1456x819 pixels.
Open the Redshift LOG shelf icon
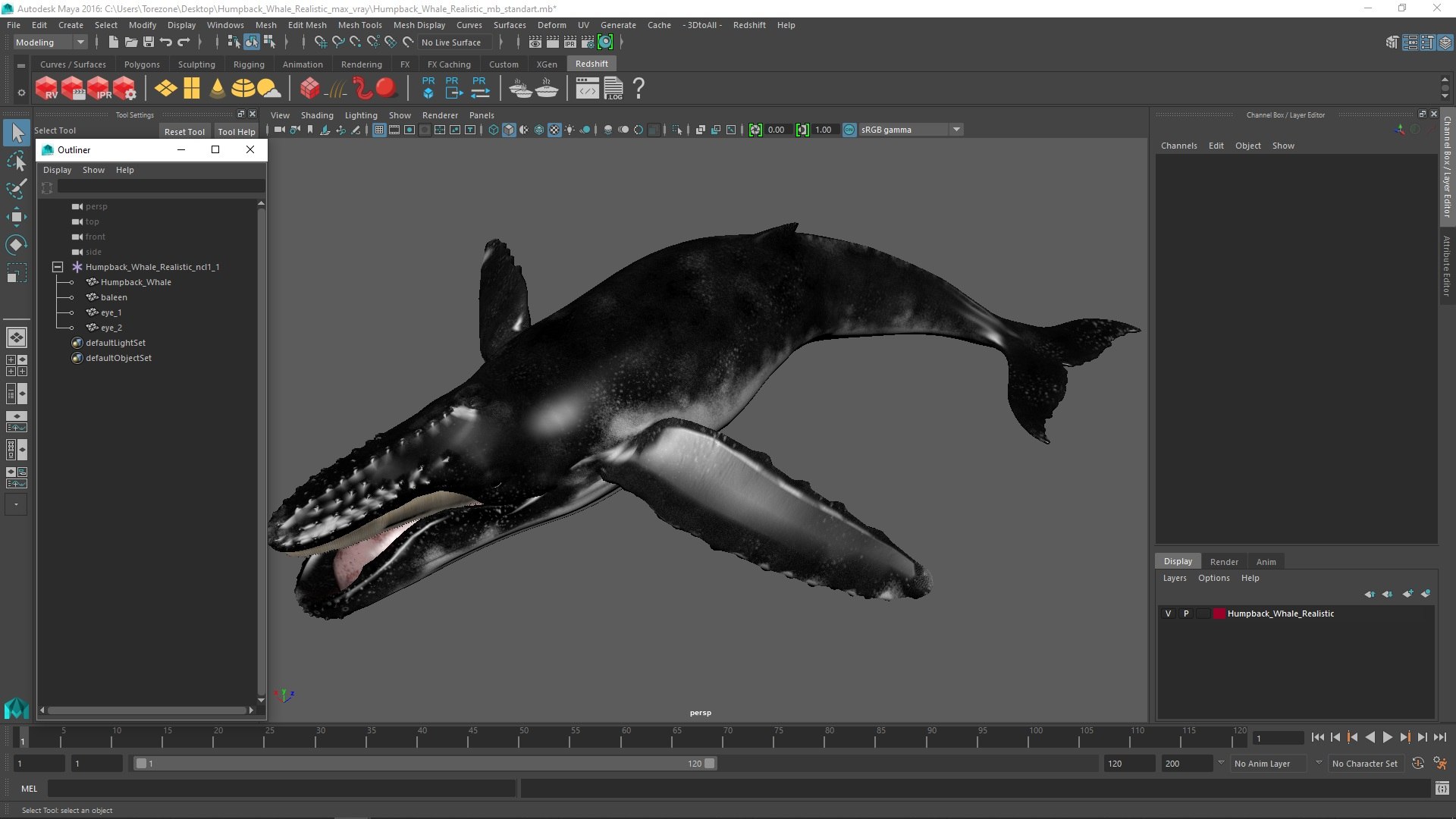coord(613,88)
